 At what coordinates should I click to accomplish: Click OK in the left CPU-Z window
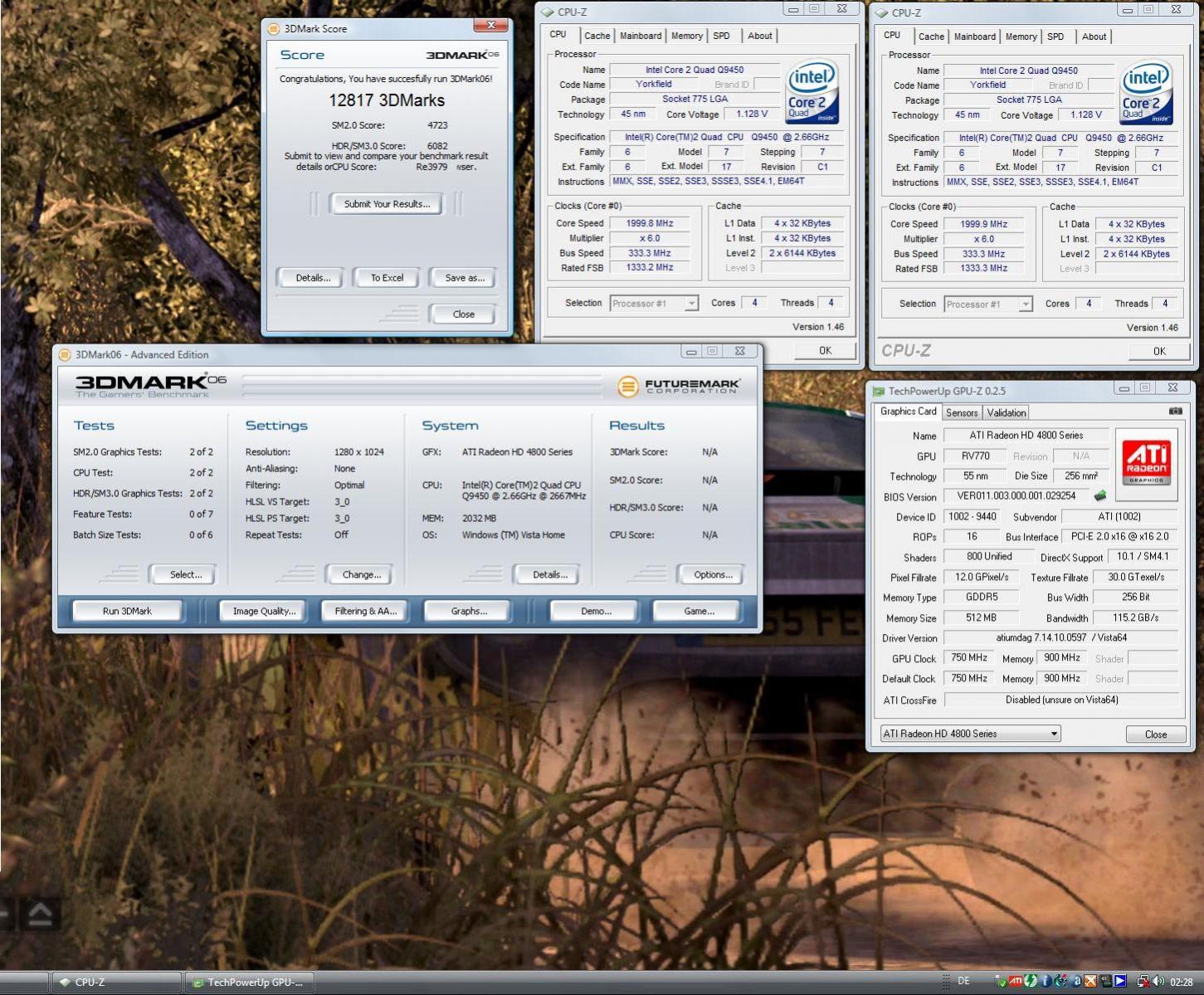(825, 350)
